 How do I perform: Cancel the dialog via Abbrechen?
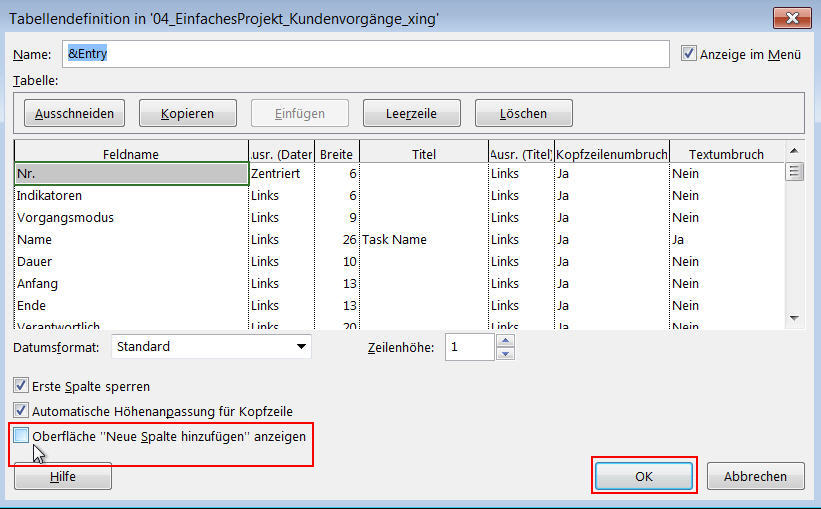click(755, 477)
